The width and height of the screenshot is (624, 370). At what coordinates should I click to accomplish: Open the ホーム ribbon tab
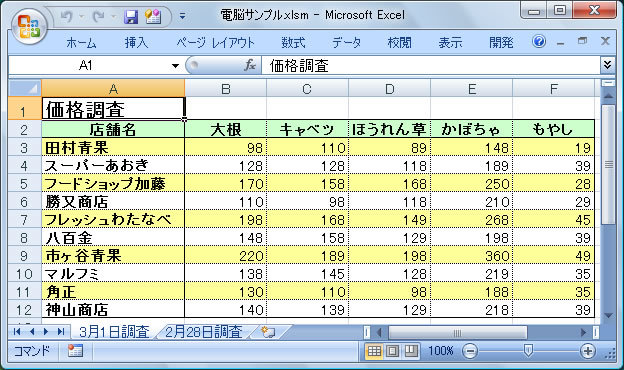[x=82, y=43]
